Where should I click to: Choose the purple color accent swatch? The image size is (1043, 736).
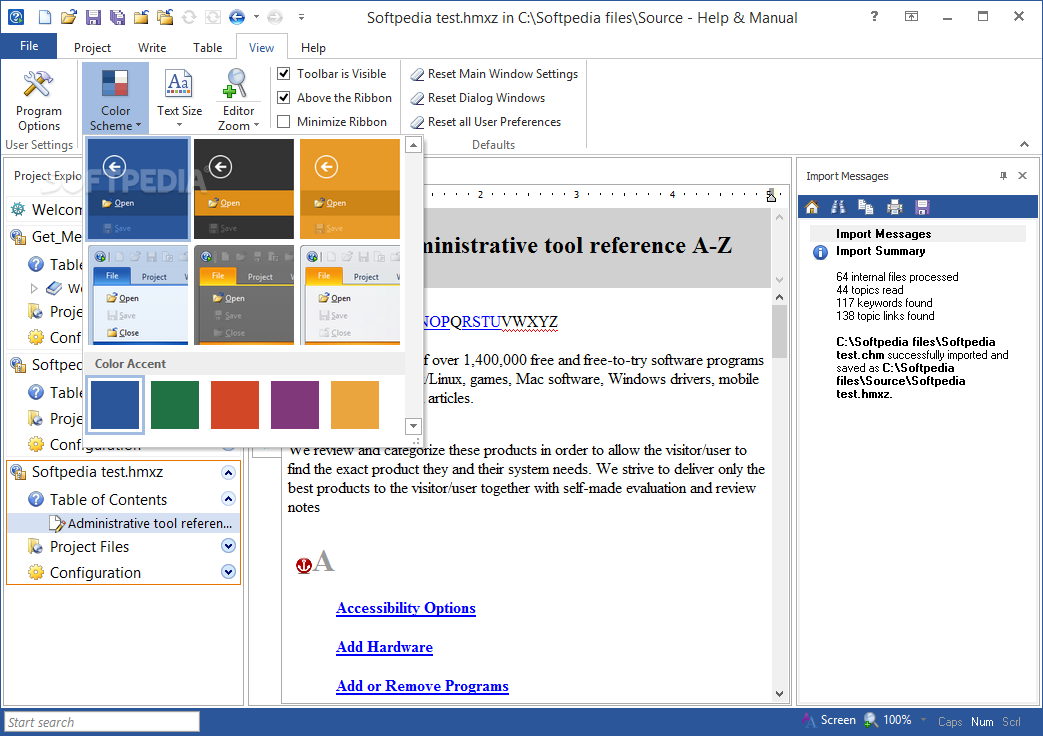tap(295, 405)
